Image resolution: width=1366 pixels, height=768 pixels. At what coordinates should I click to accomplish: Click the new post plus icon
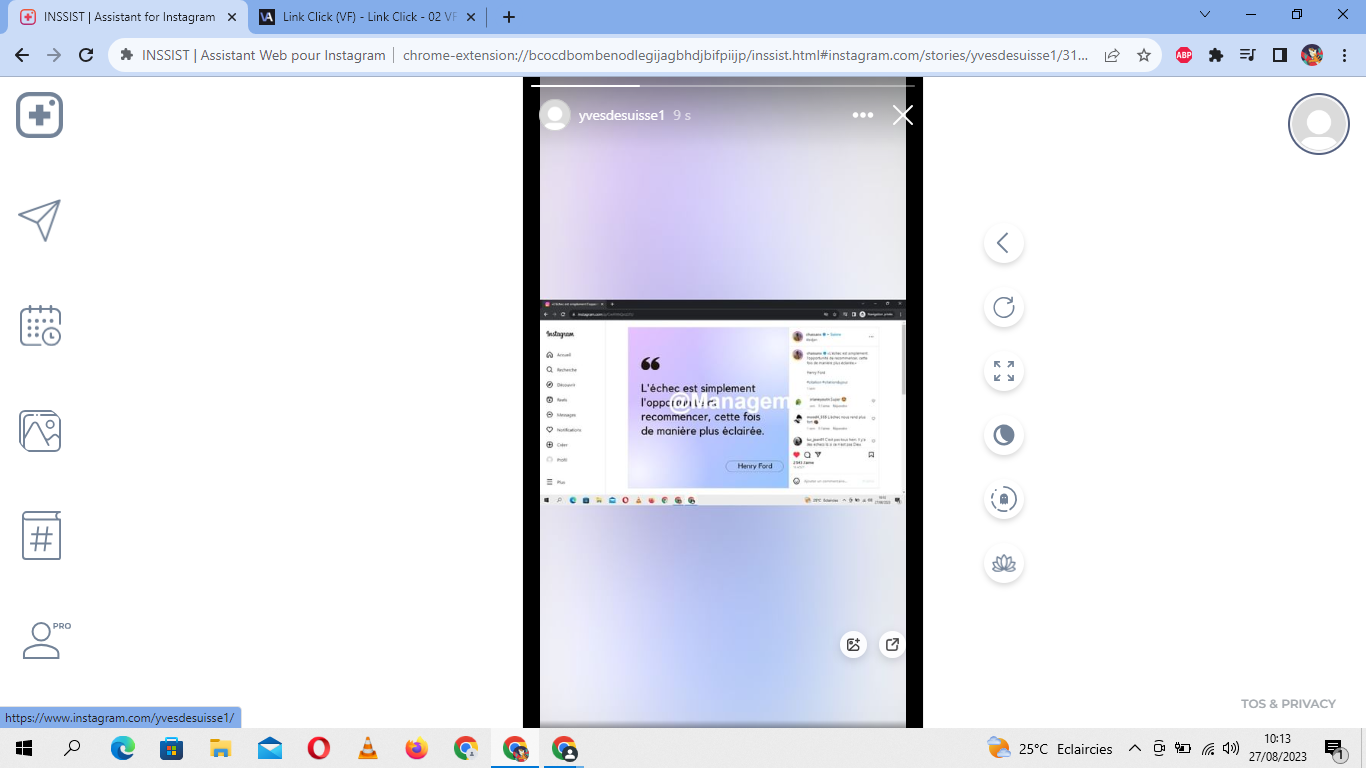click(40, 115)
